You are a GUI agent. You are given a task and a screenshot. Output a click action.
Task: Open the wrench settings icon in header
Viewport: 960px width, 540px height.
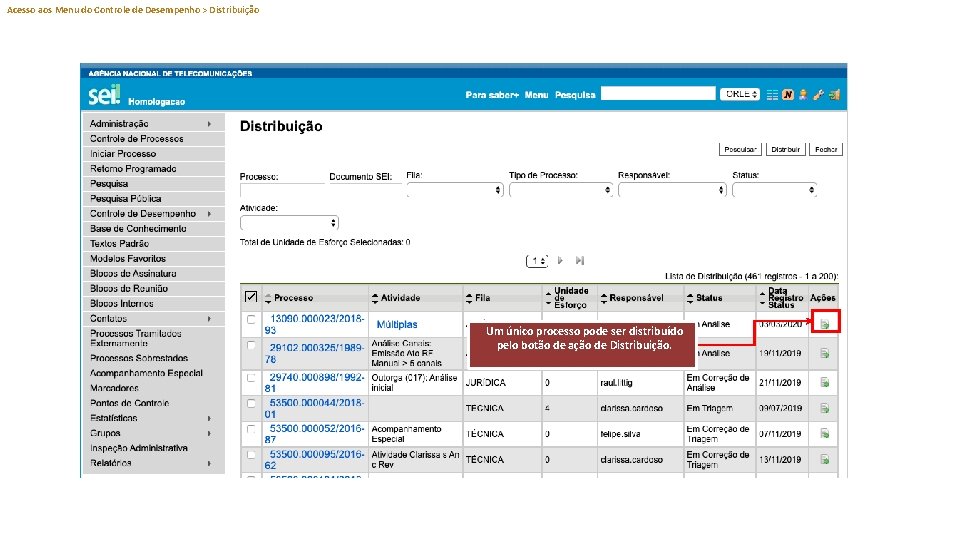pos(818,95)
